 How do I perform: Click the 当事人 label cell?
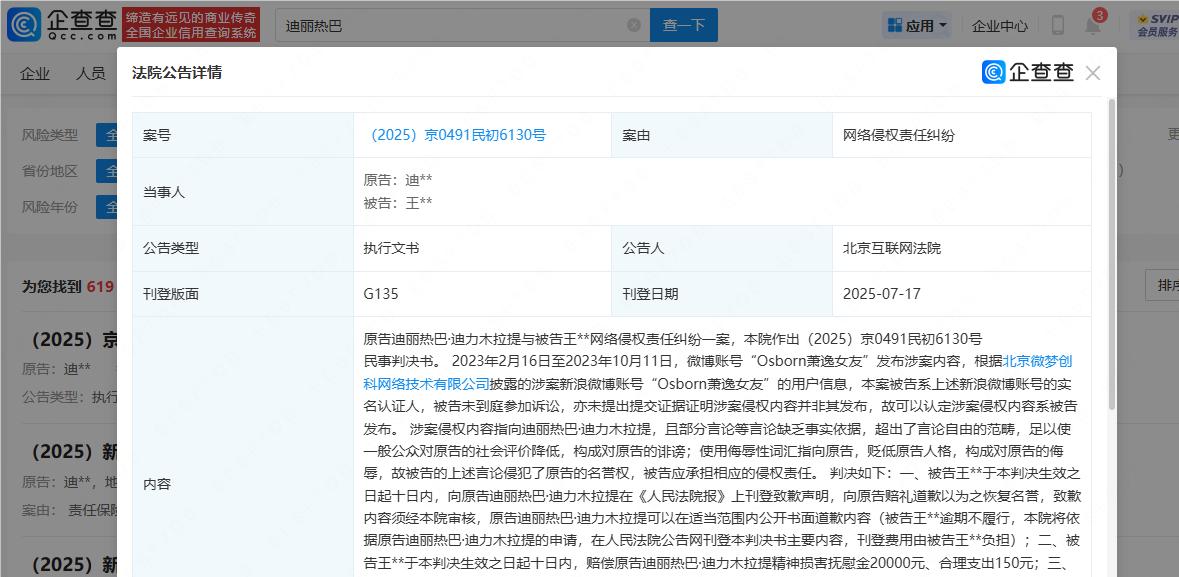[x=243, y=192]
